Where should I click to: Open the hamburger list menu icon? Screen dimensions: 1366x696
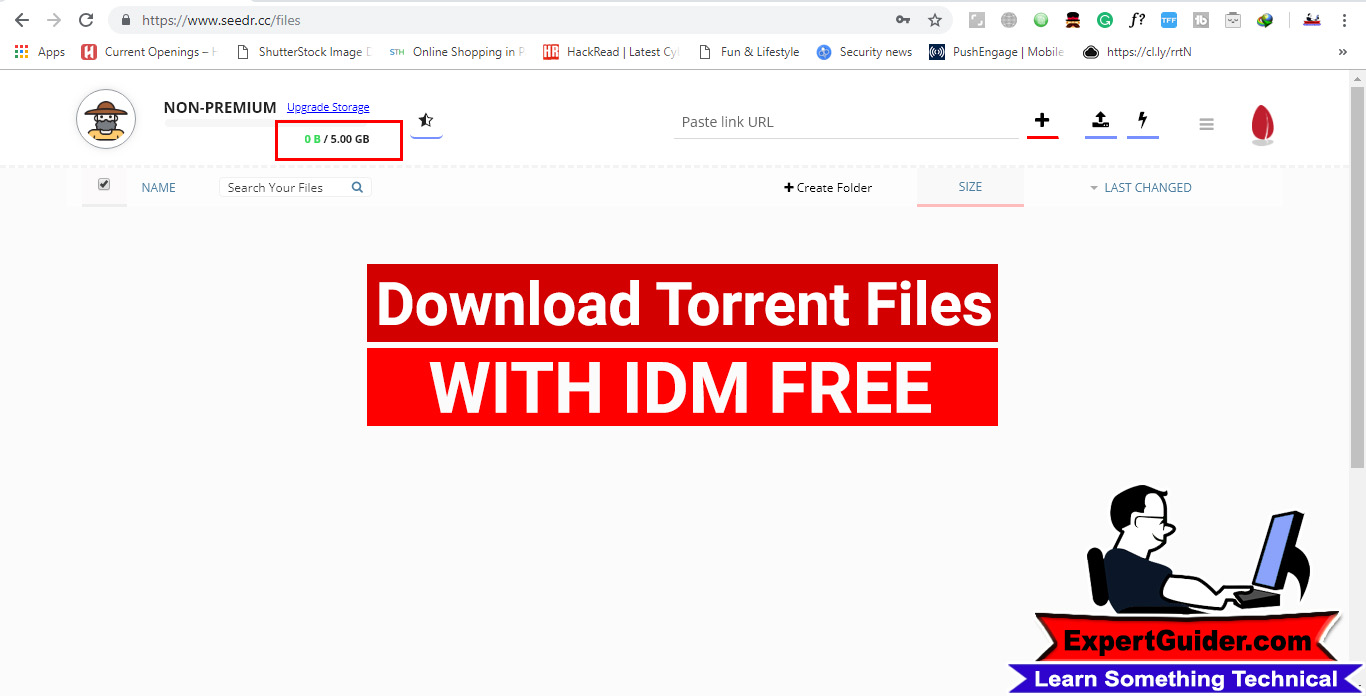(1206, 124)
